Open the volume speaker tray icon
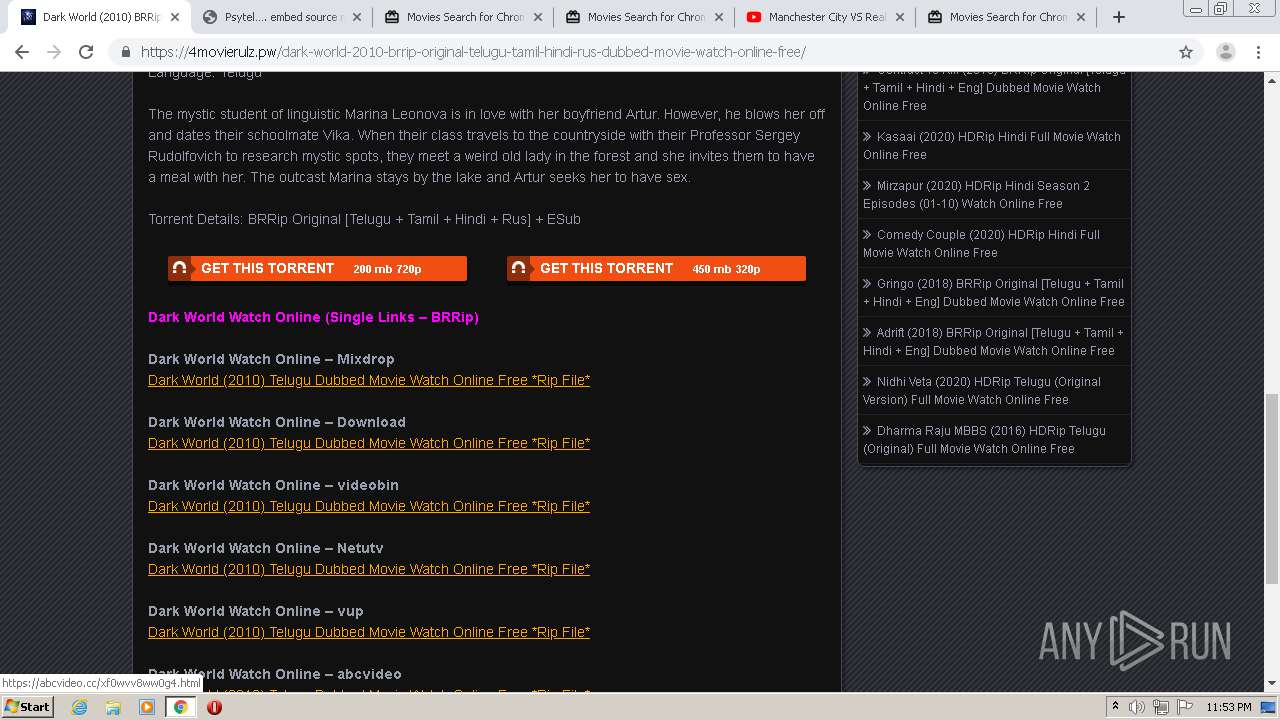Image resolution: width=1280 pixels, height=720 pixels. (x=1137, y=707)
